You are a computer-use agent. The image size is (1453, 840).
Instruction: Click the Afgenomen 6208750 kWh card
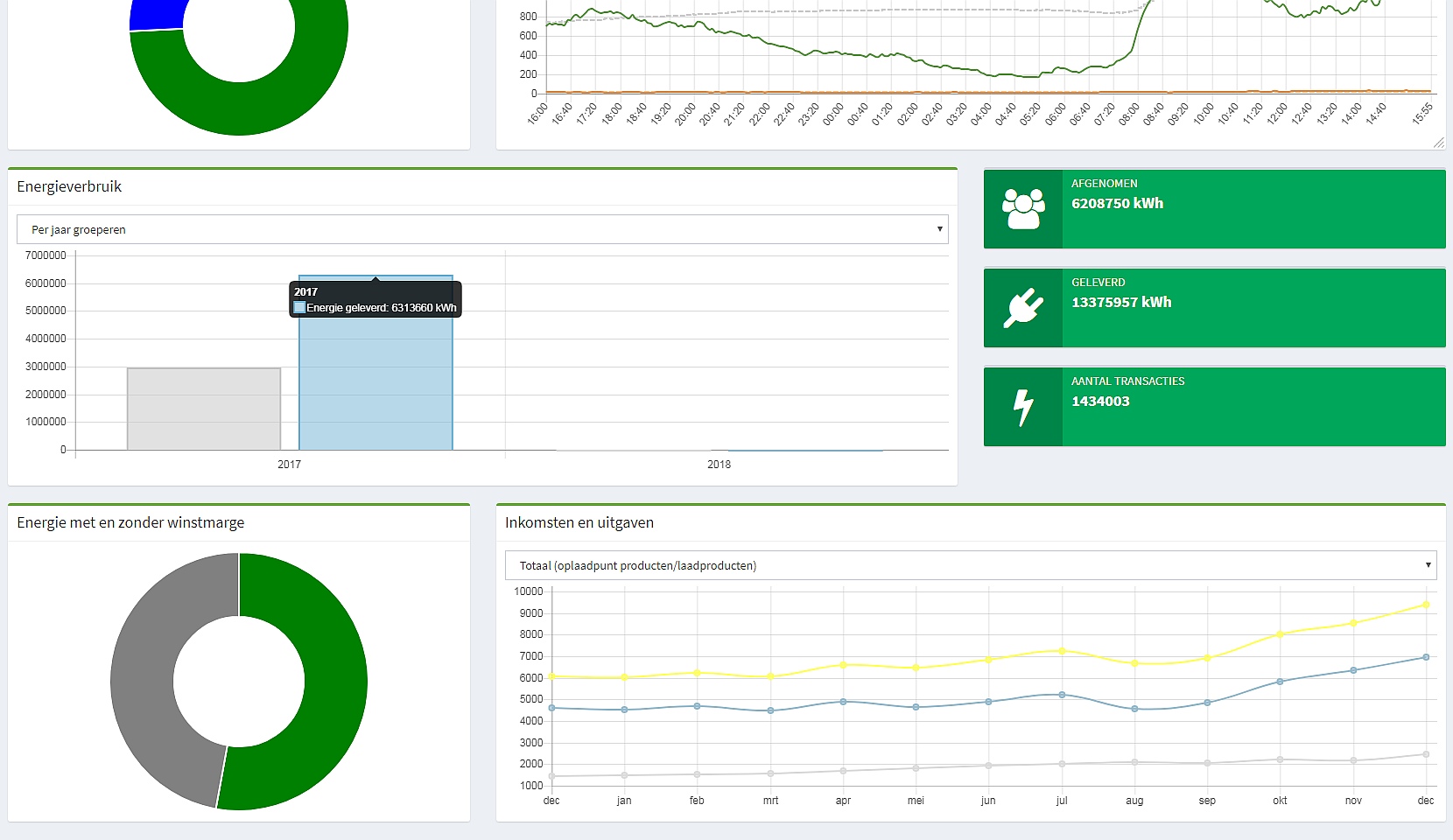coord(1215,209)
